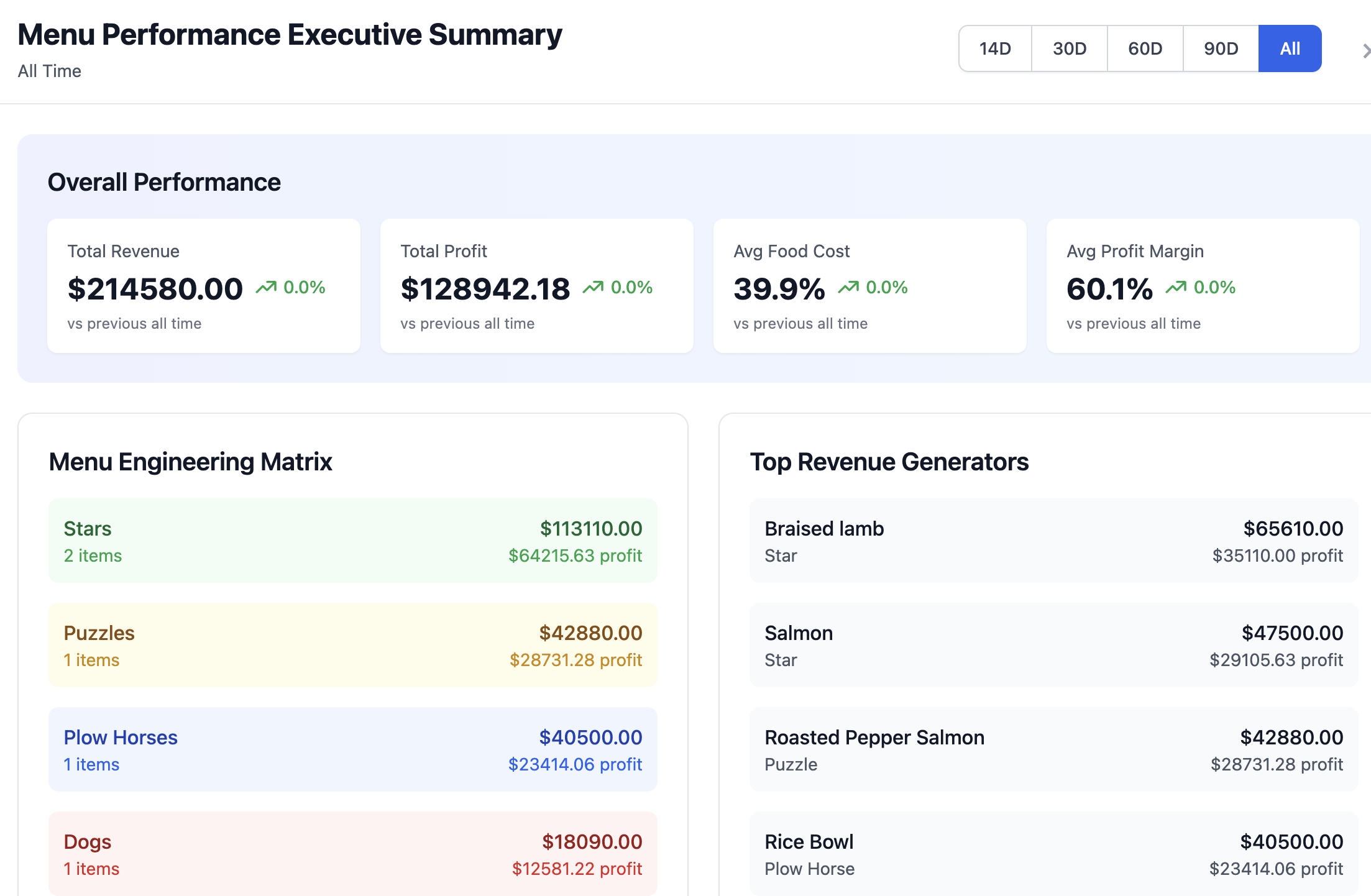Select the Plow Horses category row
Screen dimensions: 1371x896
[x=353, y=749]
